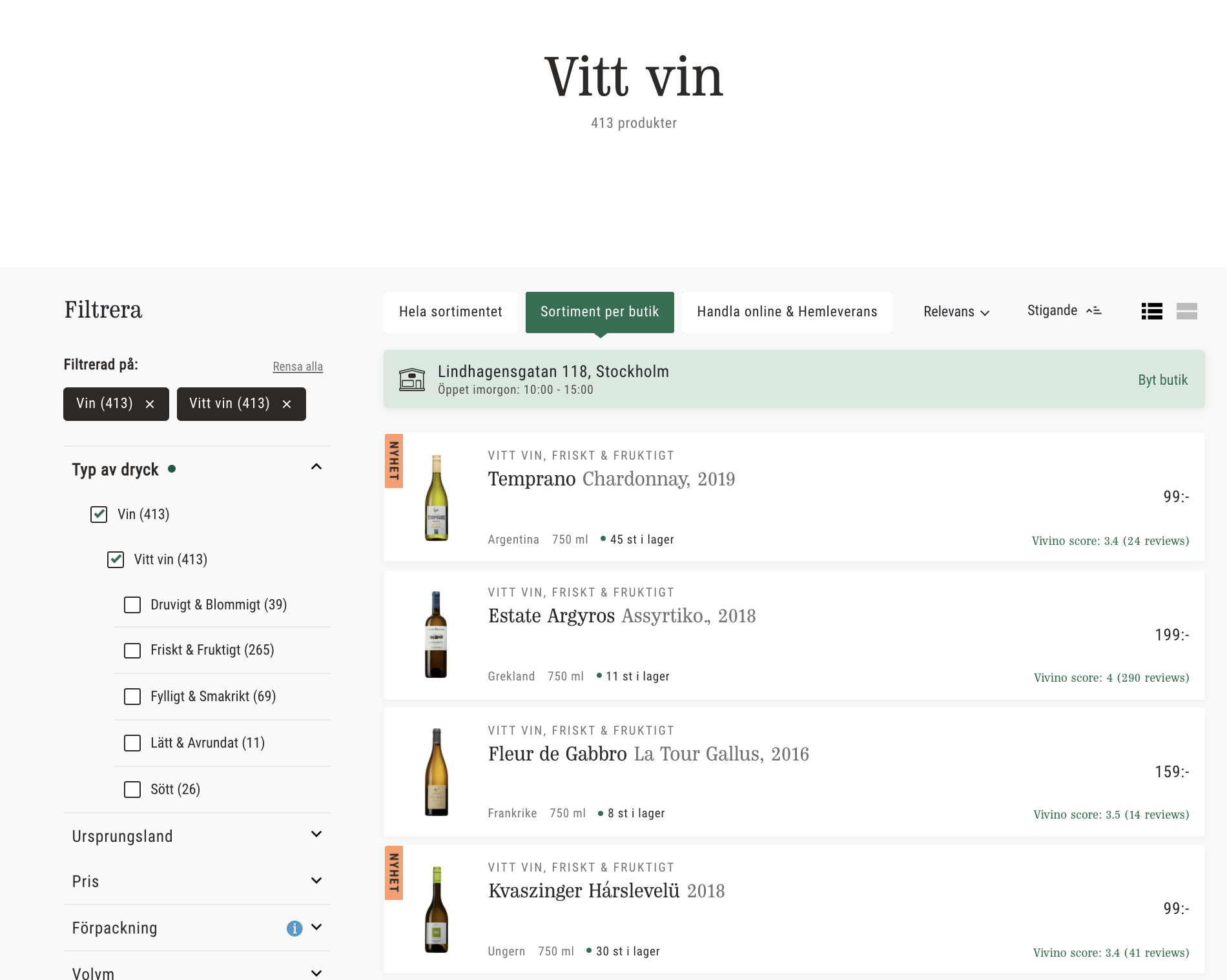Click the 199:- price
1227x980 pixels.
pyautogui.click(x=1172, y=635)
